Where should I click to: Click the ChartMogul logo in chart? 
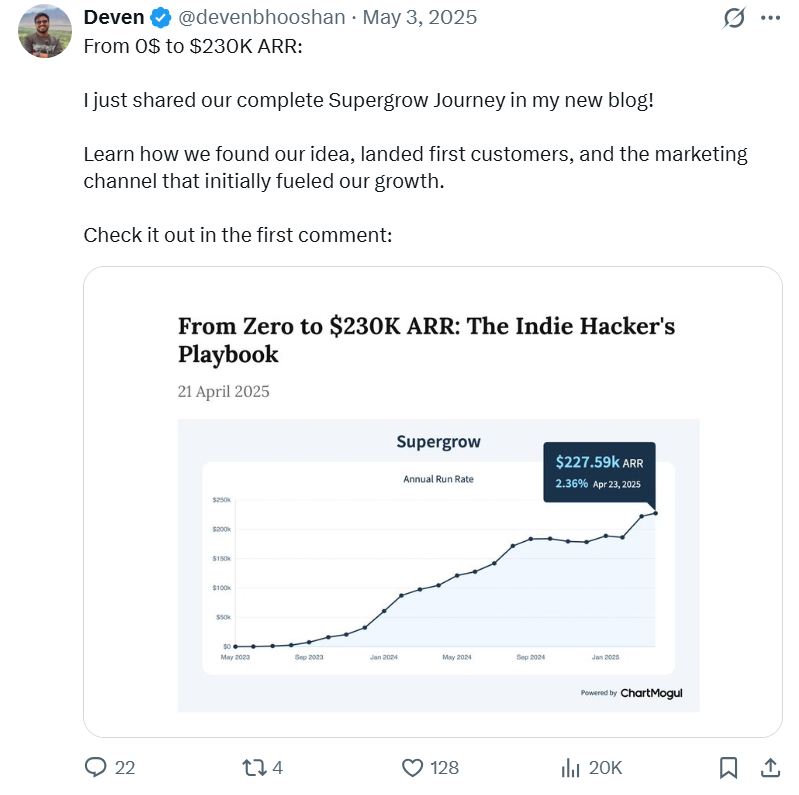651,692
